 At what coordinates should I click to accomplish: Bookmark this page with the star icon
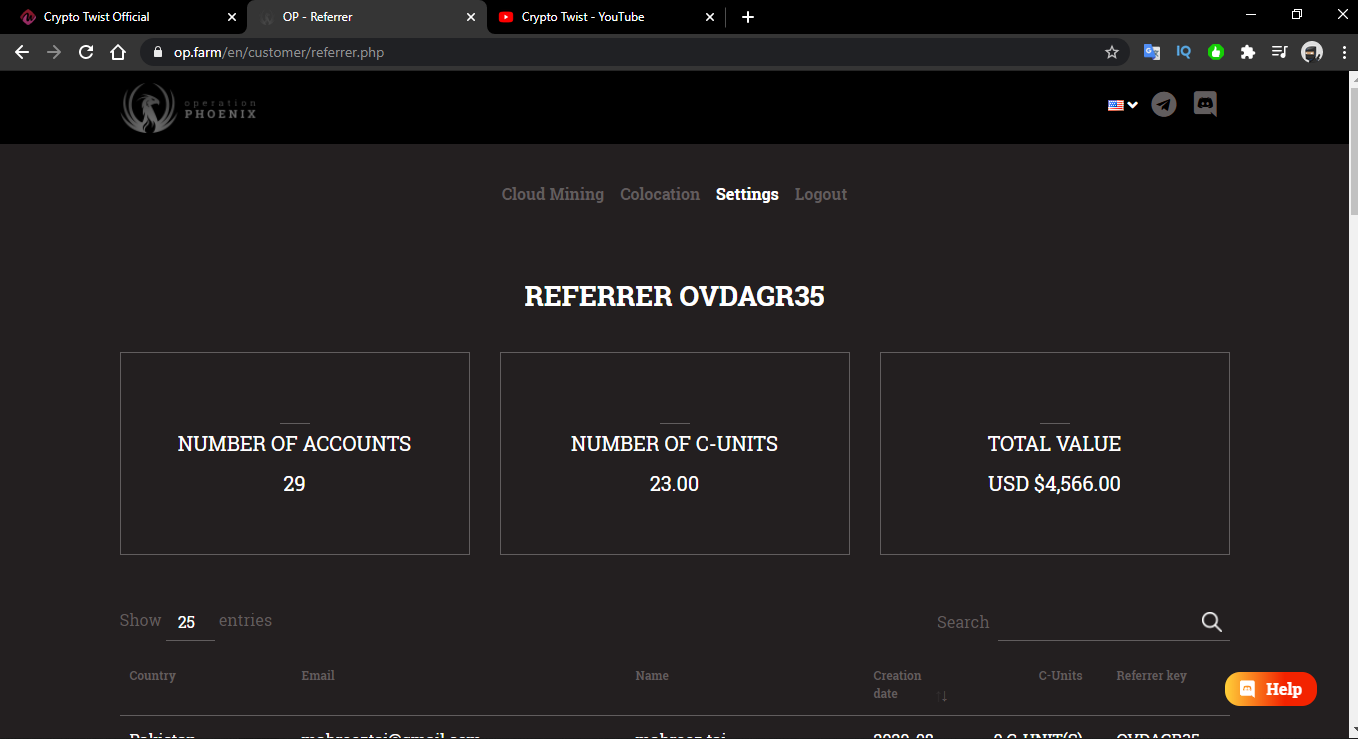point(1112,52)
